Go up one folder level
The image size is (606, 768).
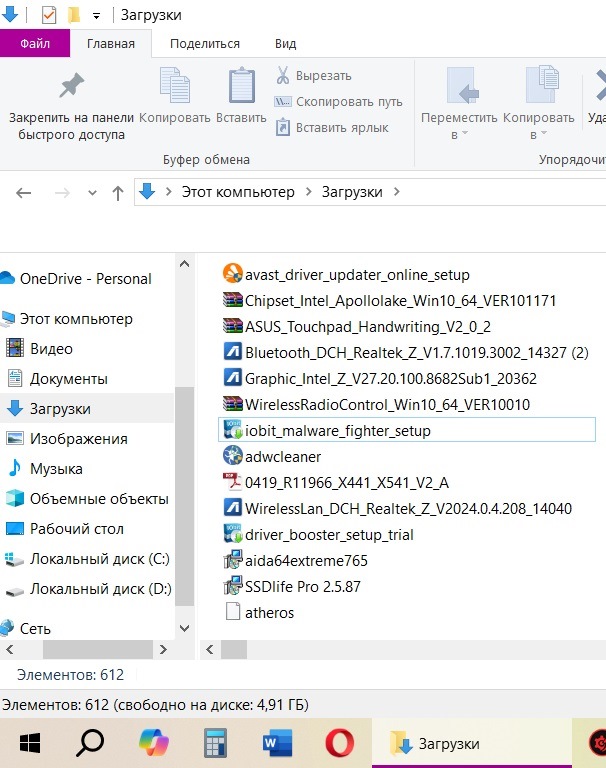click(118, 193)
